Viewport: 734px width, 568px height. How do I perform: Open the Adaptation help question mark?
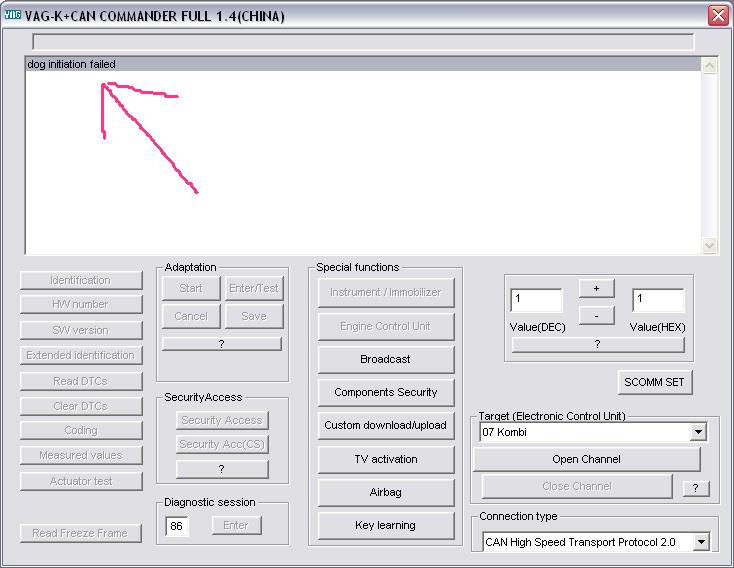pos(222,344)
